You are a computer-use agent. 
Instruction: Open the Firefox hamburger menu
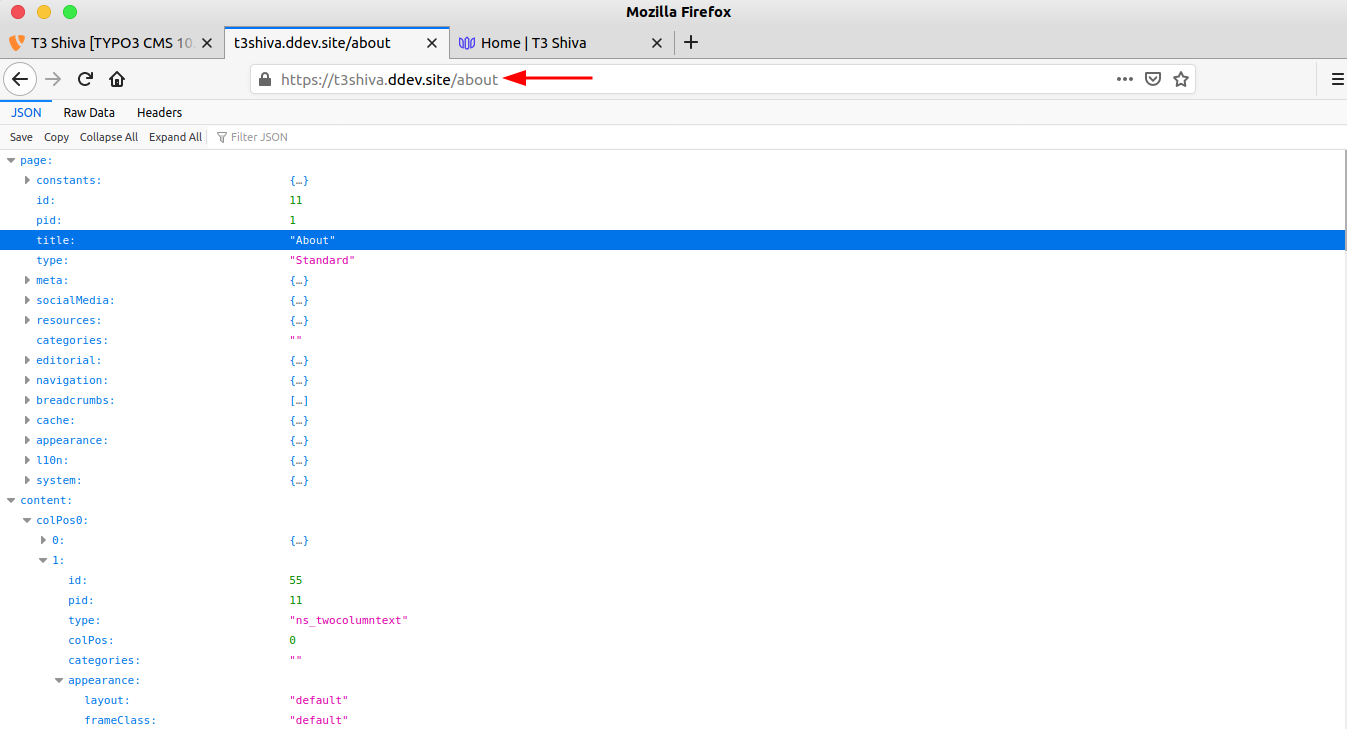tap(1338, 79)
